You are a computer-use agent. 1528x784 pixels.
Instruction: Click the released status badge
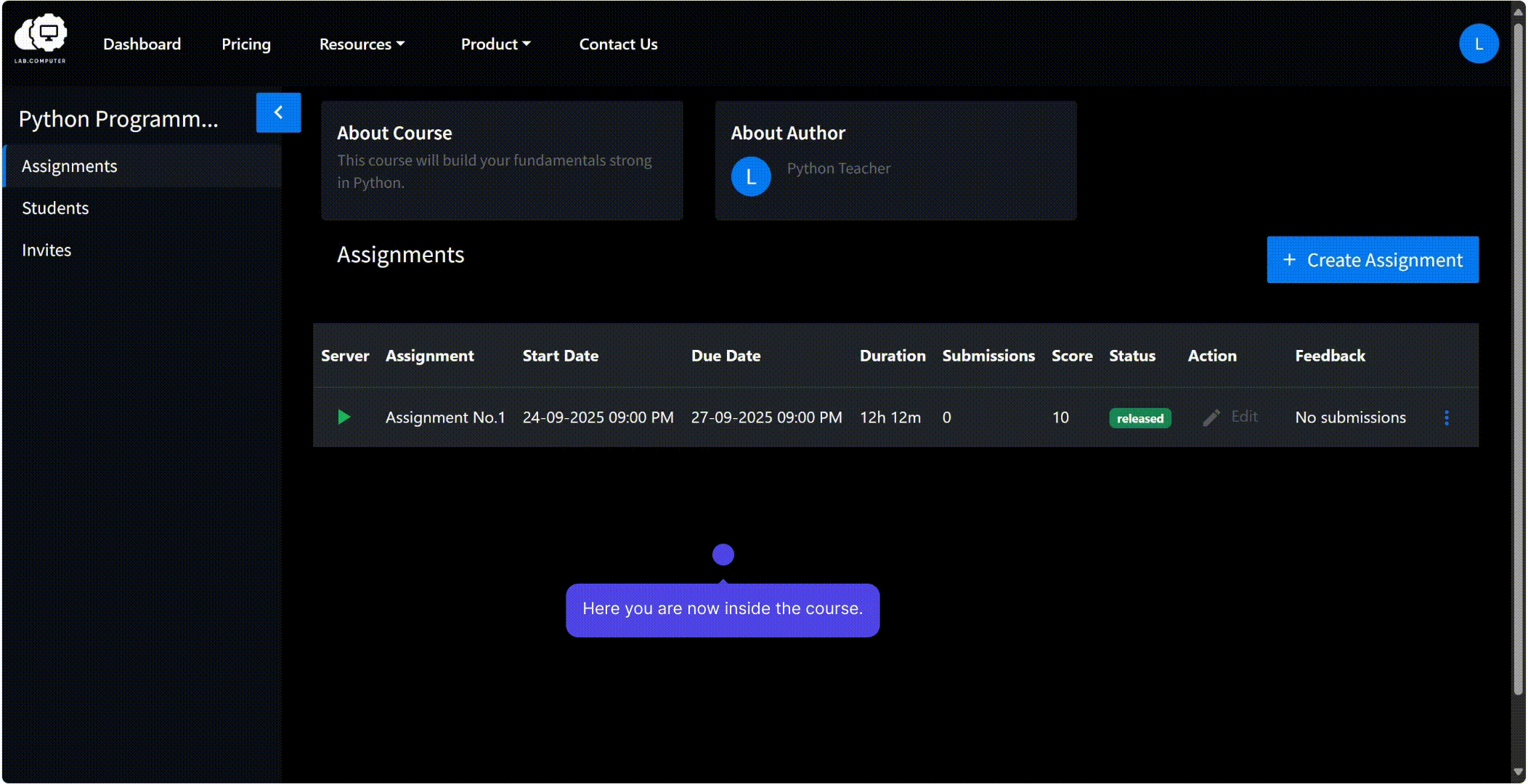pyautogui.click(x=1139, y=418)
